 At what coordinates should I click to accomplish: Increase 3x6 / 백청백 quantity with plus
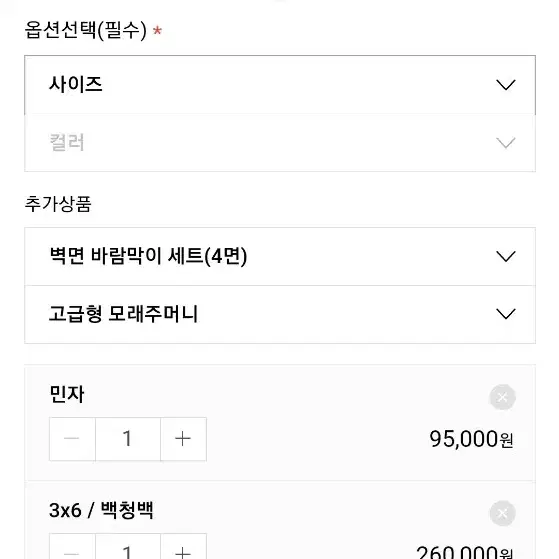coord(183,547)
